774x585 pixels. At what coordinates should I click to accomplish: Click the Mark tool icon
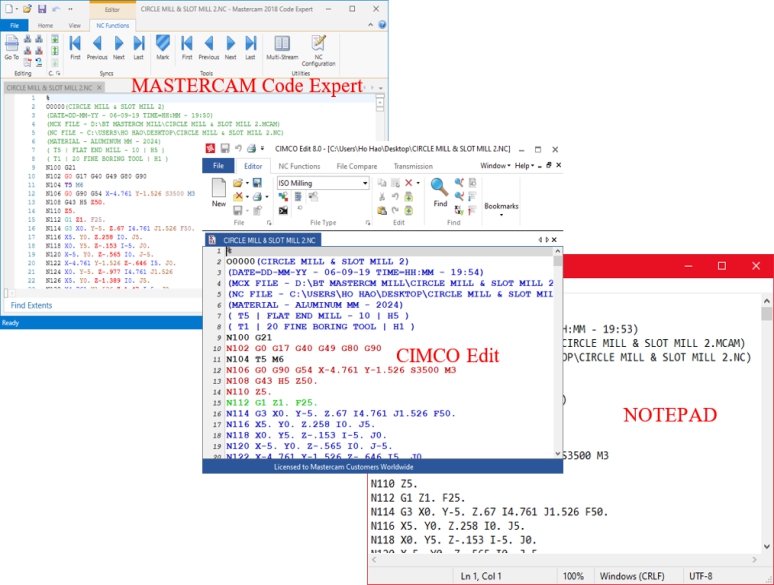point(163,46)
